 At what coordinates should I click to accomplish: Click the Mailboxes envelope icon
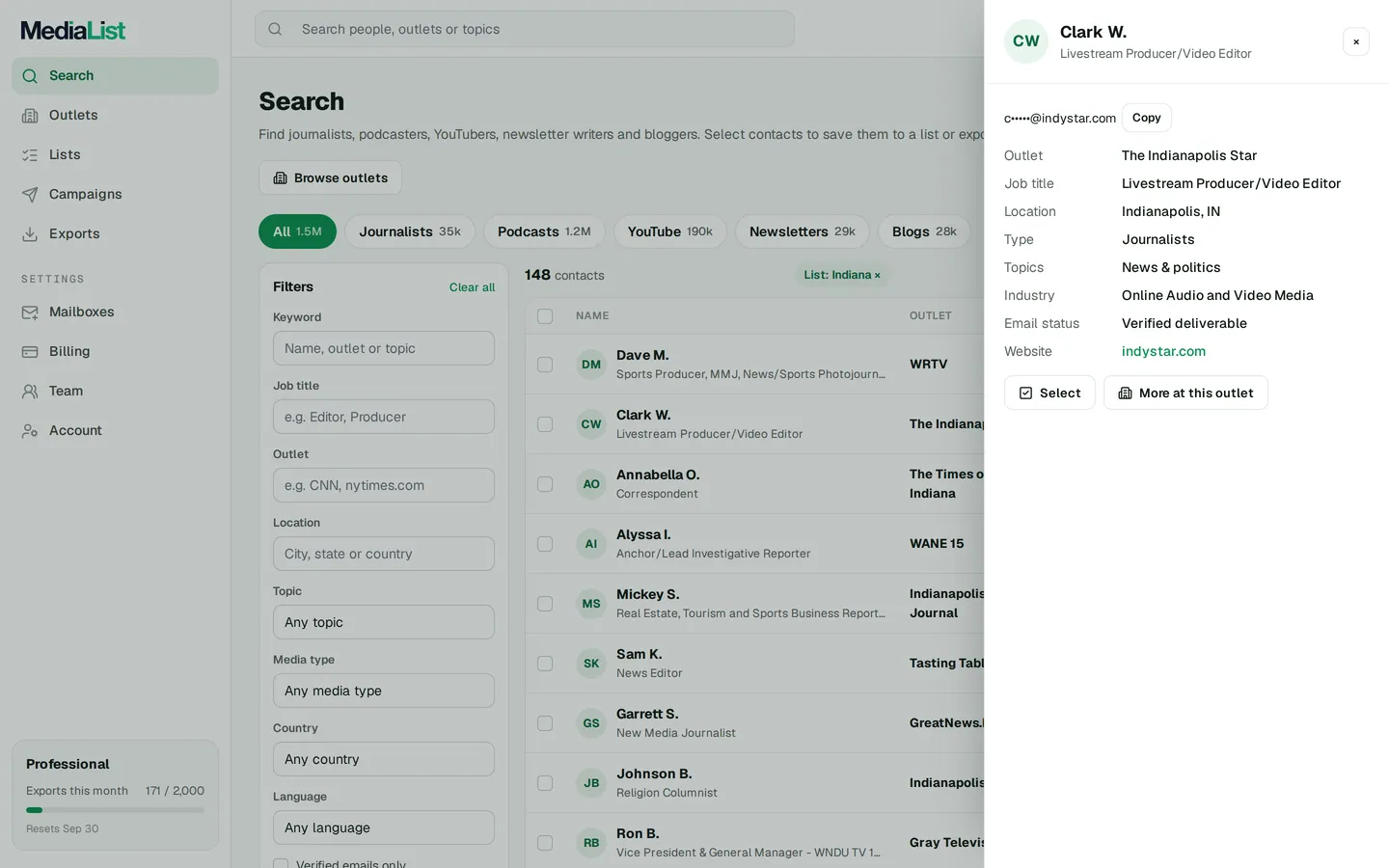(30, 312)
